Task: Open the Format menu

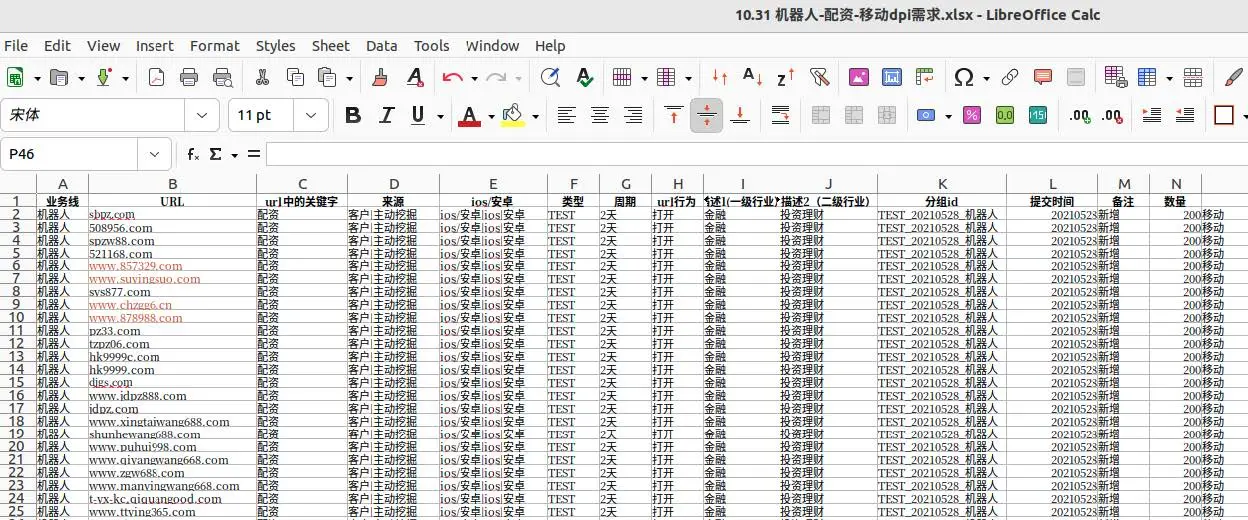Action: click(215, 45)
